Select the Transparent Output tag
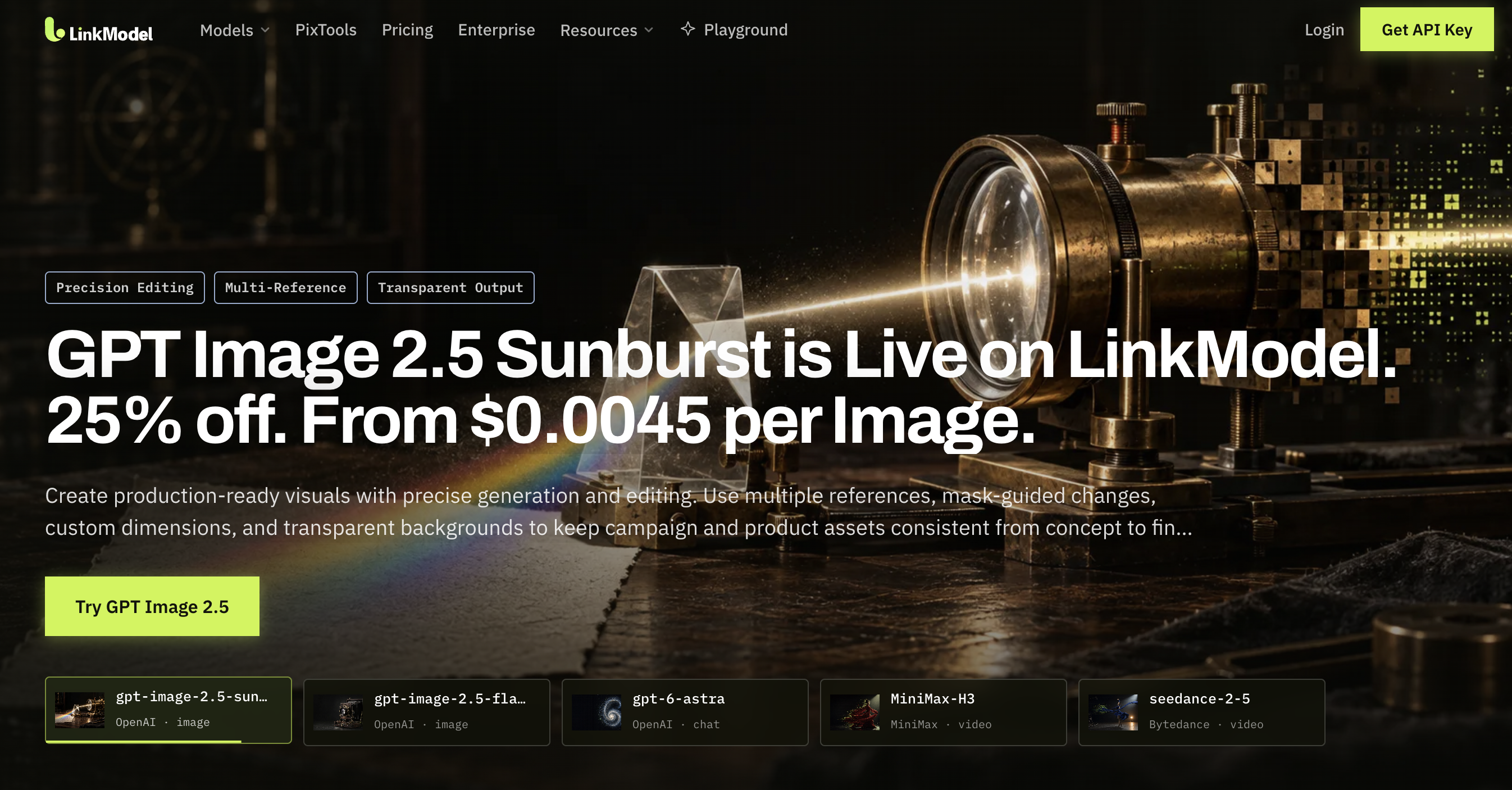 450,288
